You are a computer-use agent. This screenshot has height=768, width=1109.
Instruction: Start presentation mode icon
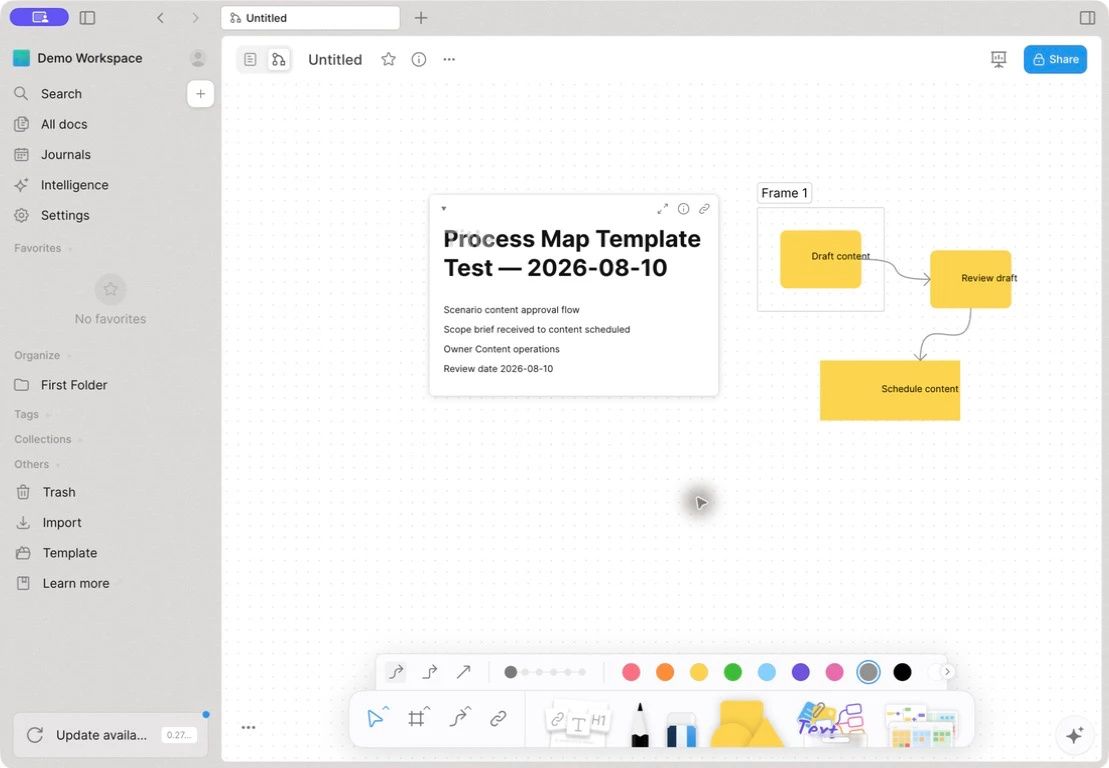coord(999,59)
